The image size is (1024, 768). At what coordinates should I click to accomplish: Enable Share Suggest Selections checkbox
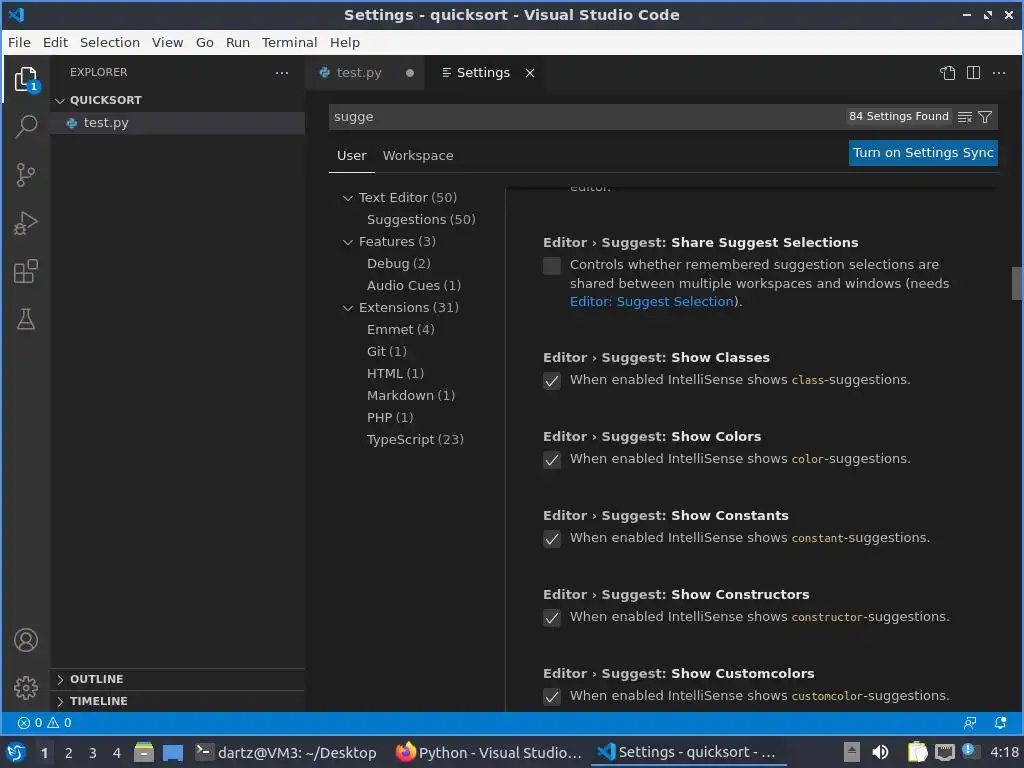pos(552,266)
